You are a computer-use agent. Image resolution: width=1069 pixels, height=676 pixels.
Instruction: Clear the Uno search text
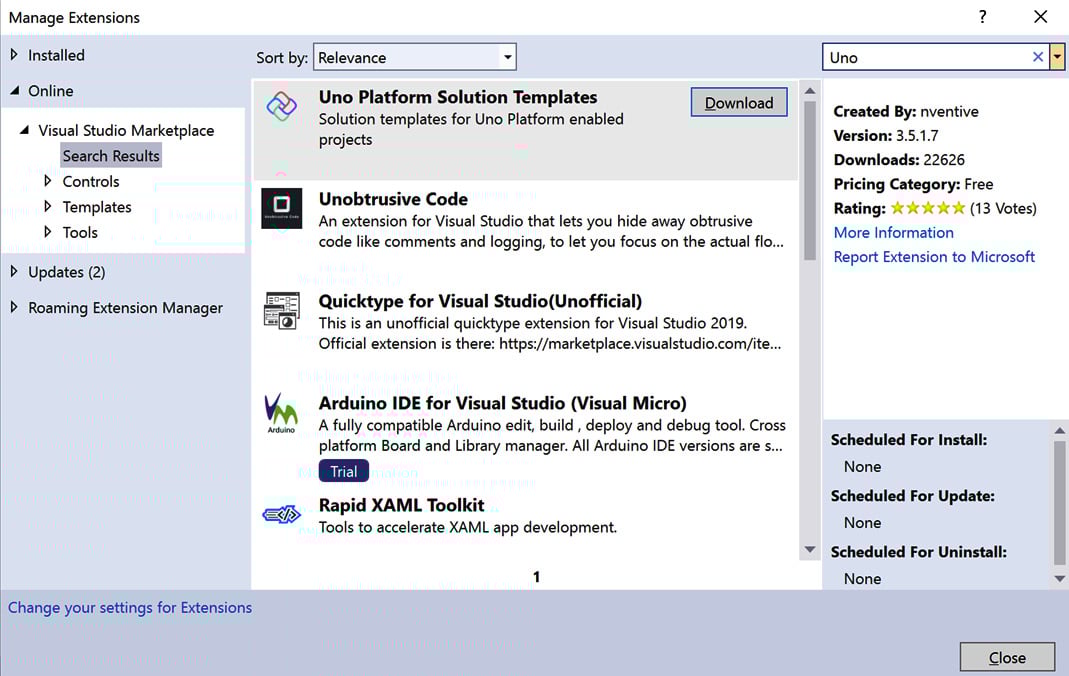pyautogui.click(x=1038, y=57)
